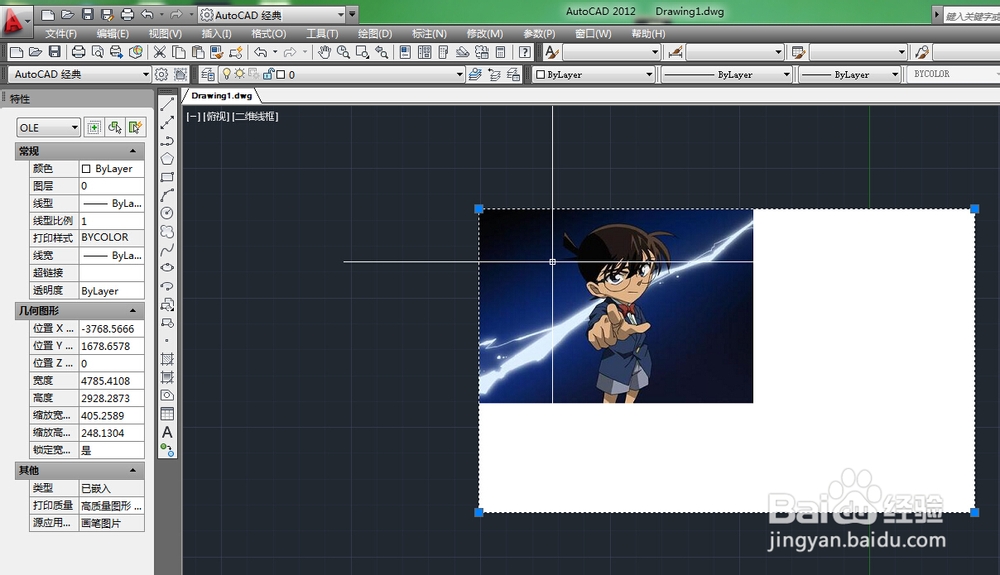Open the 文件(F) menu
The height and width of the screenshot is (575, 1000).
pos(61,34)
